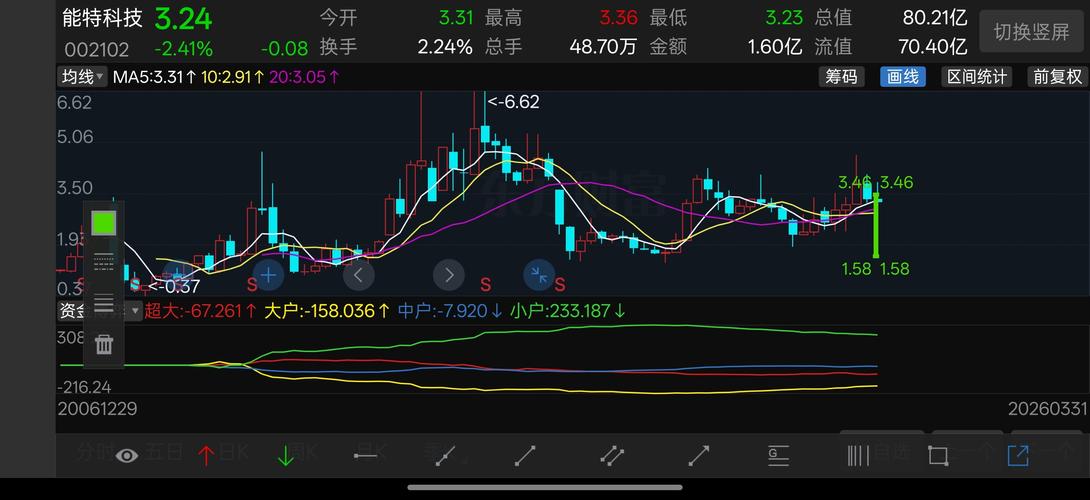Tap the low price marker -0.37

pyautogui.click(x=174, y=286)
